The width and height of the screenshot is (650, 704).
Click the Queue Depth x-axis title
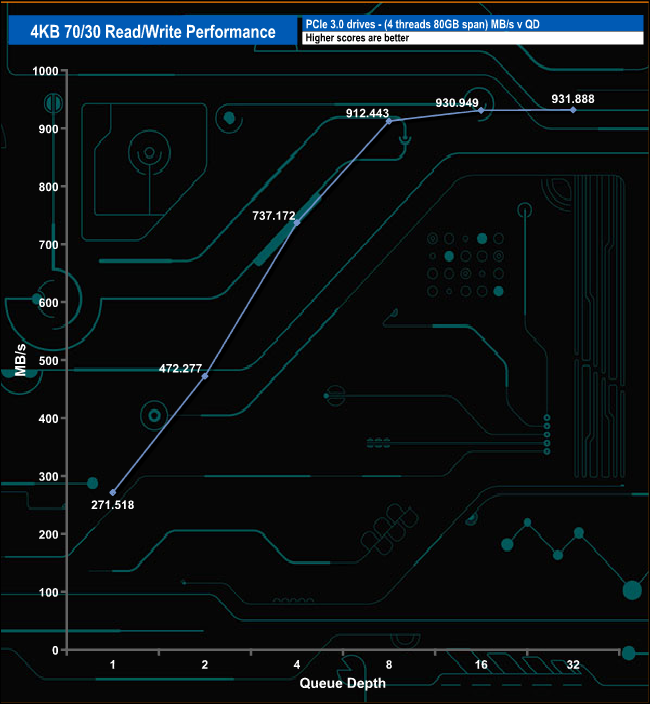click(x=343, y=683)
